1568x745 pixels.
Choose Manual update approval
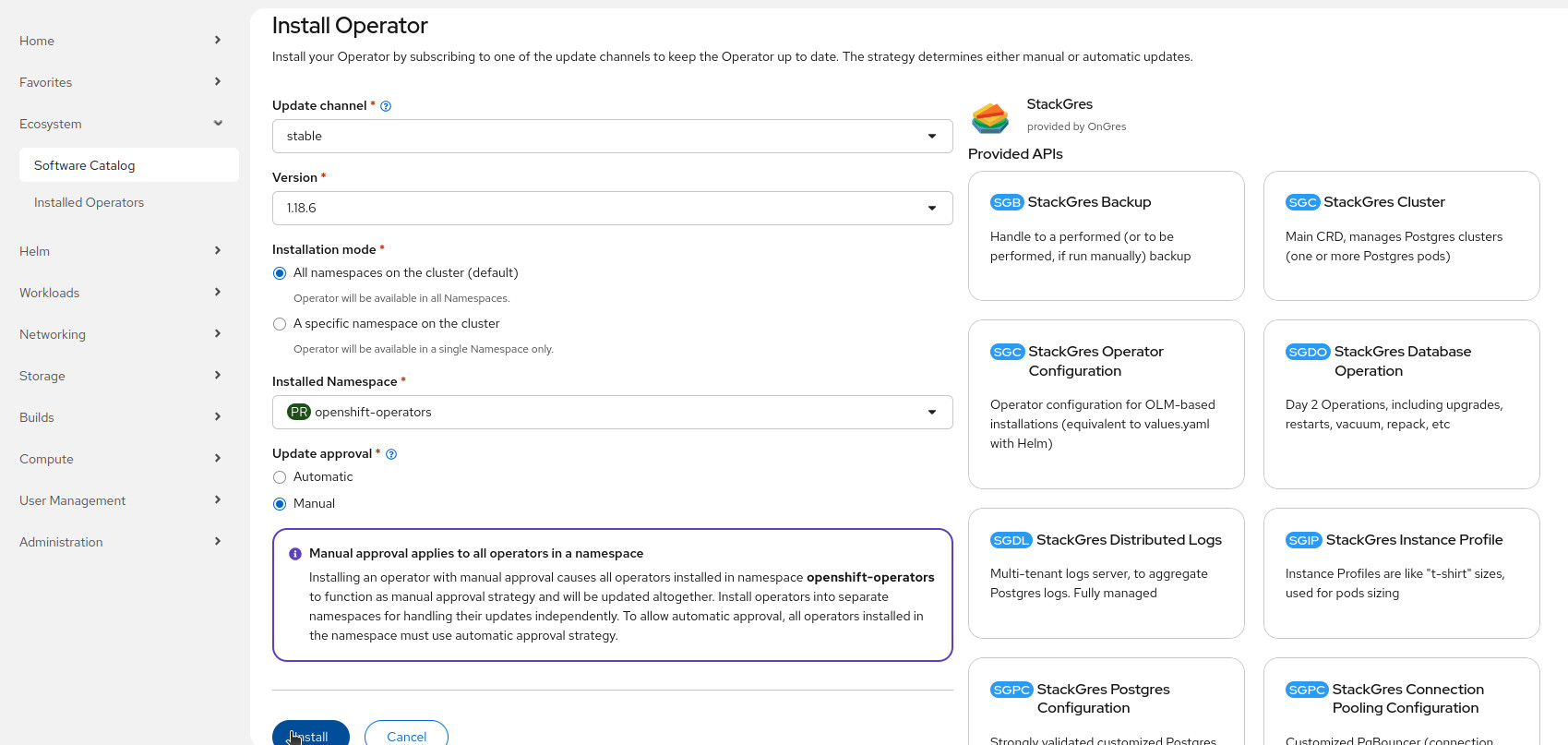pyautogui.click(x=280, y=504)
